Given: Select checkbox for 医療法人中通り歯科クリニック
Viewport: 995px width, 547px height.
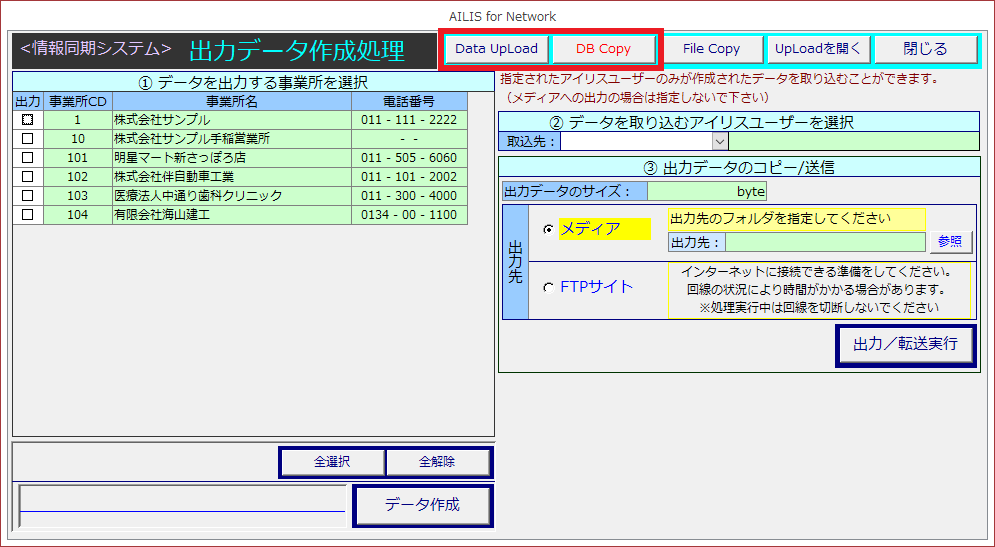Looking at the screenshot, I should coord(27,196).
